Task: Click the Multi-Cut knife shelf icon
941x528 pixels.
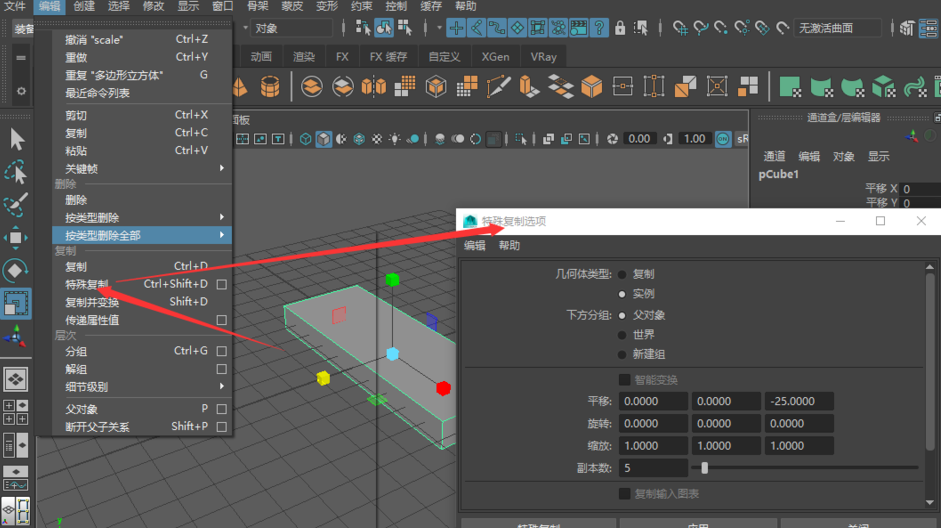Action: [498, 86]
